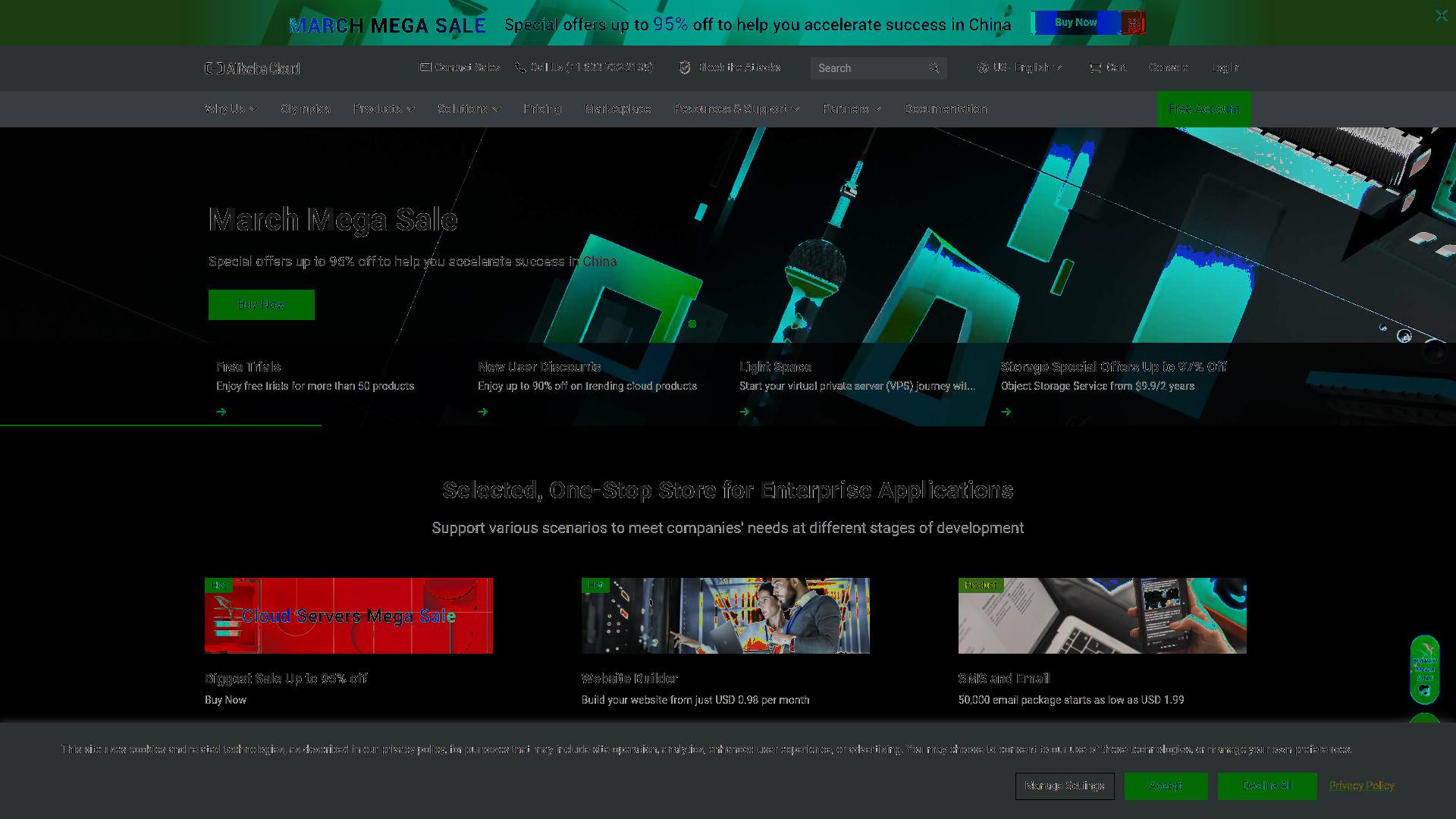
Task: Click the Log In link
Action: click(x=1225, y=67)
